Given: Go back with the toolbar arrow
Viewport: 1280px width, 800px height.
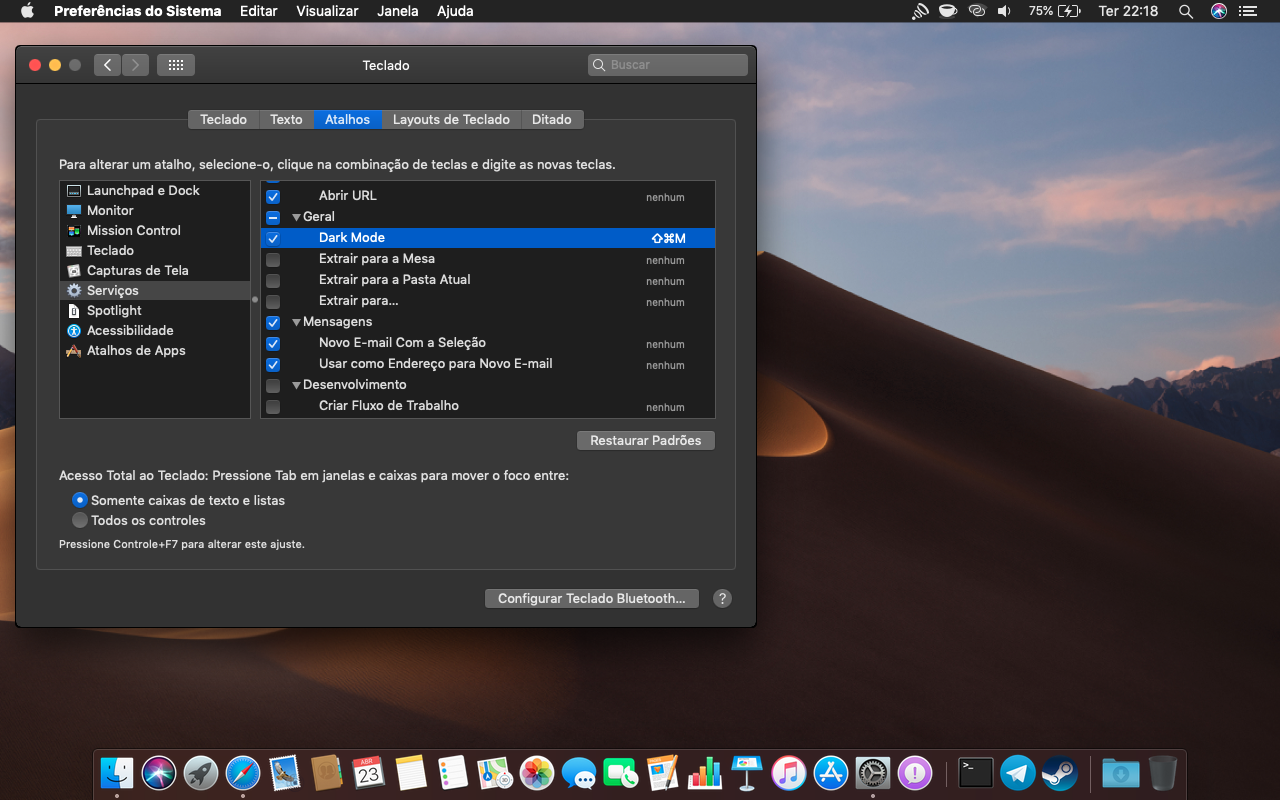Looking at the screenshot, I should pyautogui.click(x=108, y=65).
